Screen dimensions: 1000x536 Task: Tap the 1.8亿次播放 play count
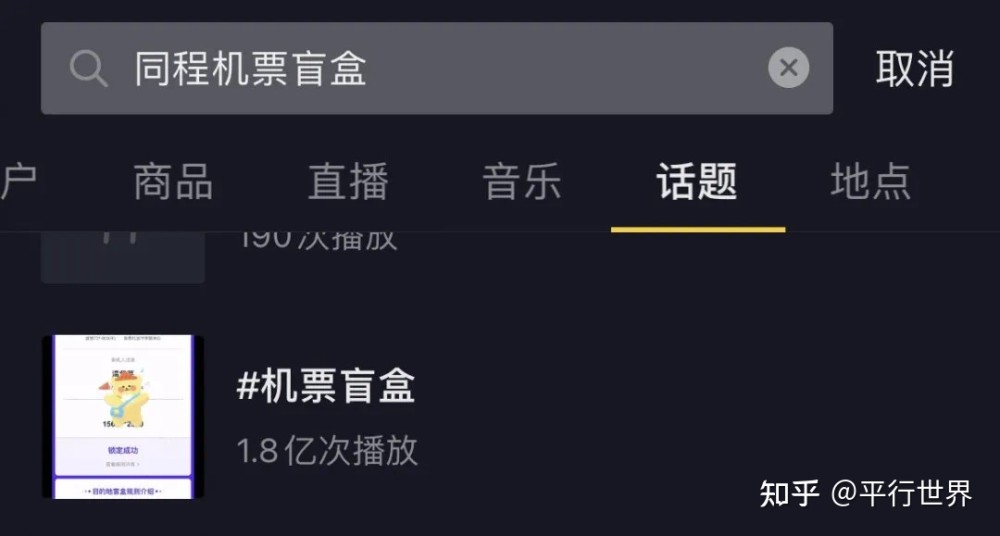(x=327, y=450)
